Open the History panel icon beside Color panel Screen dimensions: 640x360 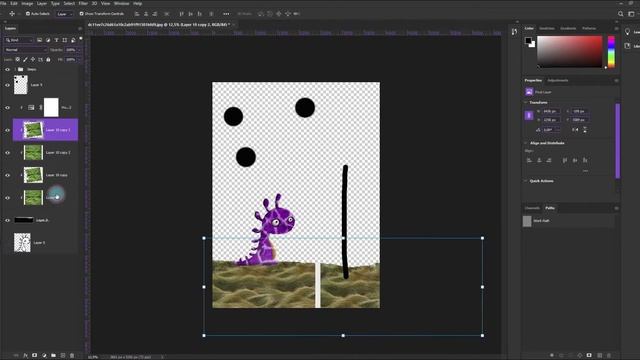tap(514, 32)
